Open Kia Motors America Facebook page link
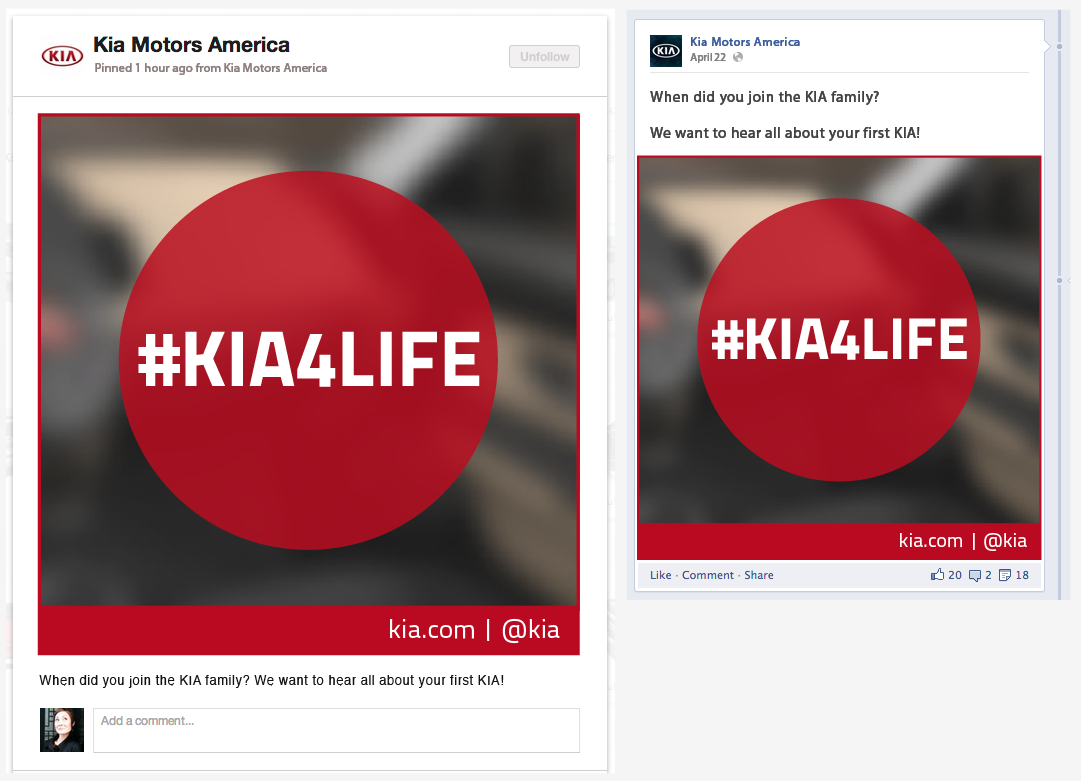 coord(745,42)
